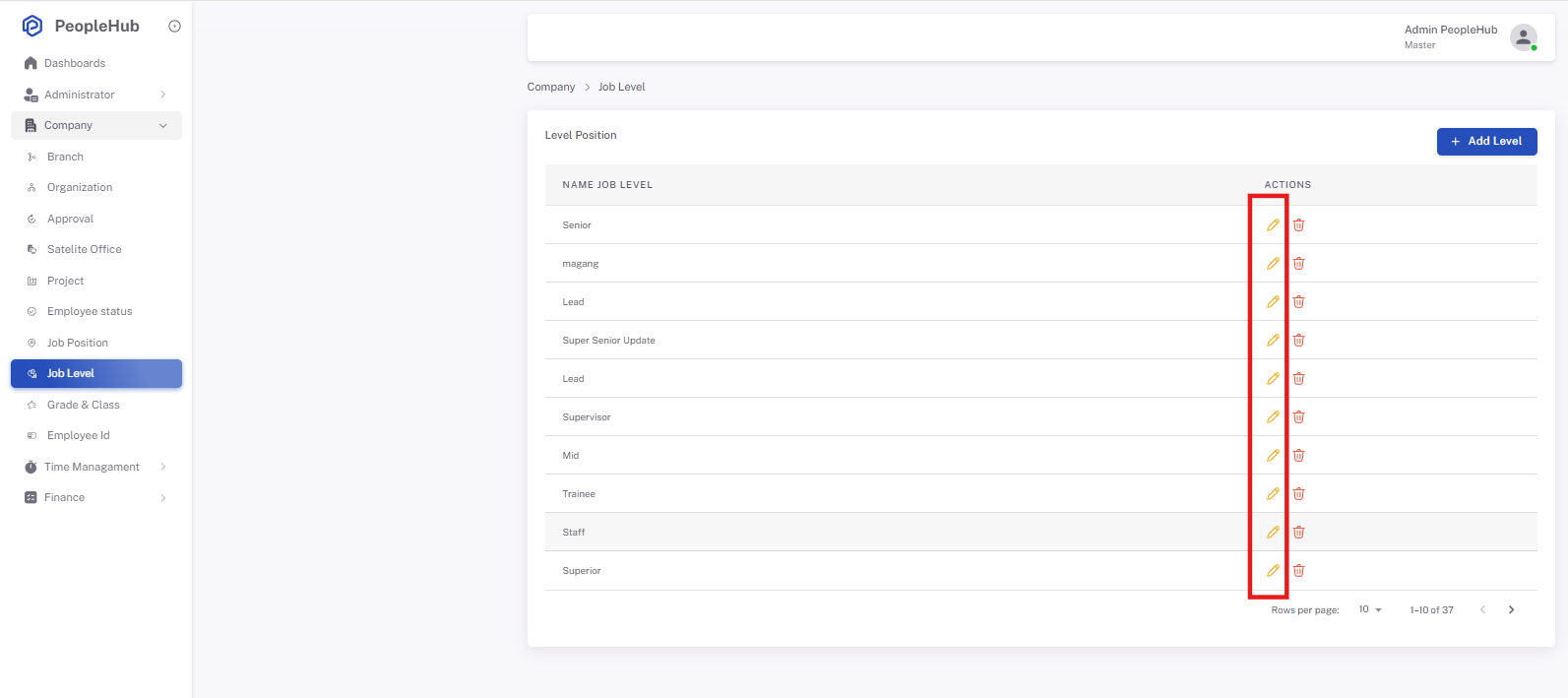Delete the Supervisor level with trash icon
Screen dimensions: 1568x698
point(1298,416)
